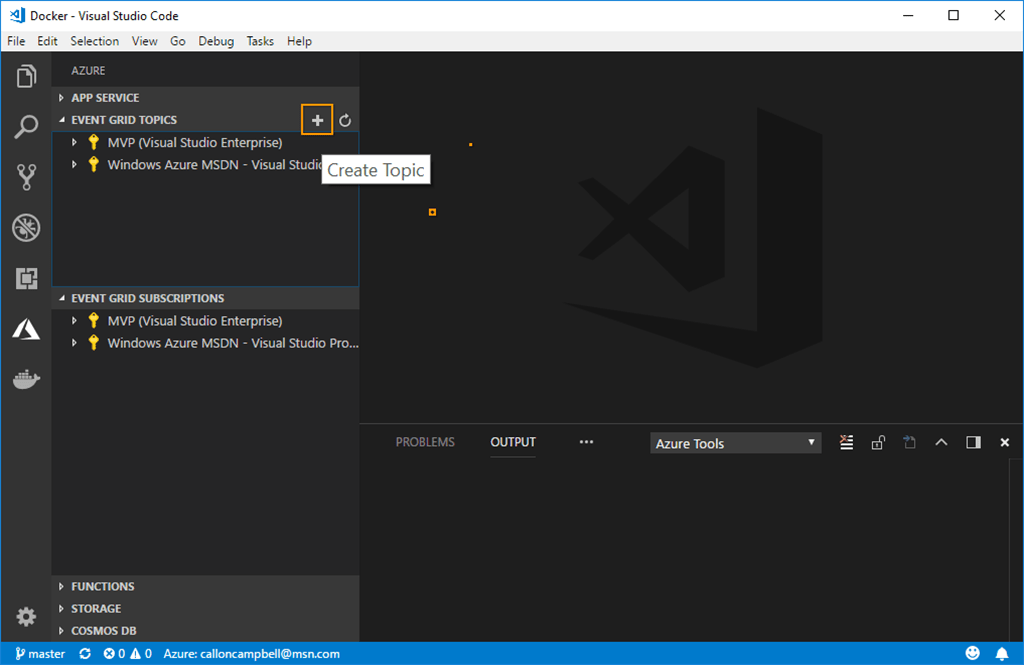Image resolution: width=1024 pixels, height=665 pixels.
Task: Open the Debug menu
Action: click(x=216, y=41)
